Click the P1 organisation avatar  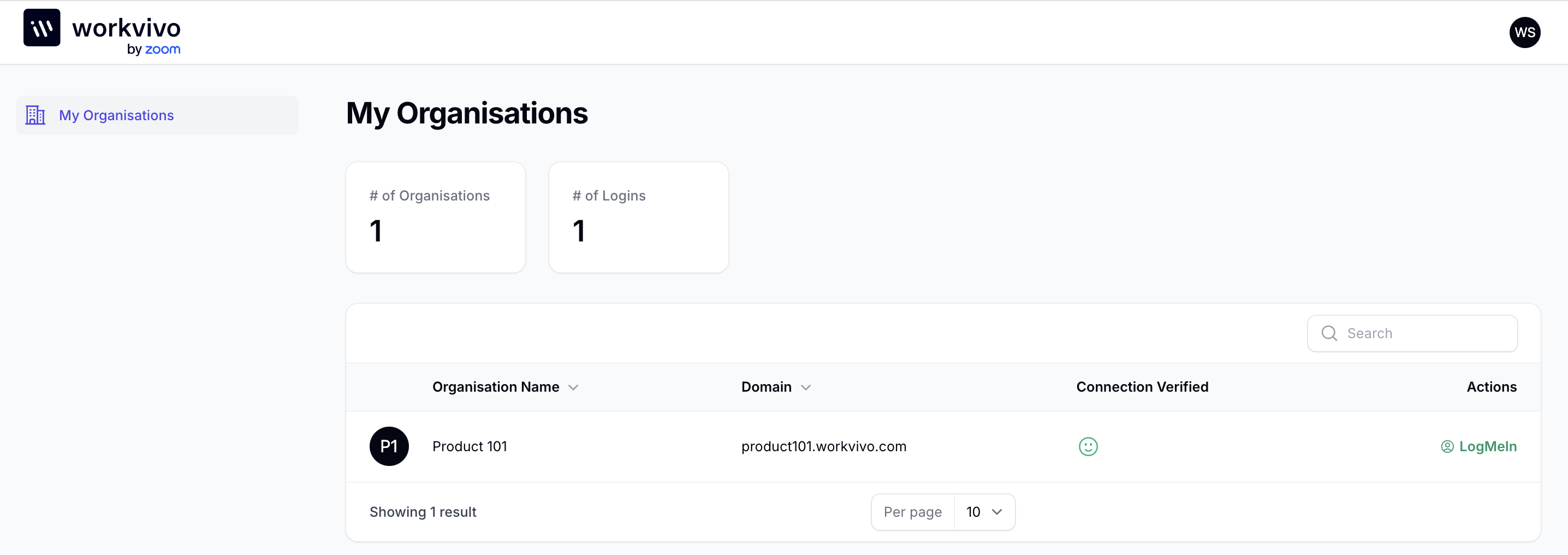[389, 446]
